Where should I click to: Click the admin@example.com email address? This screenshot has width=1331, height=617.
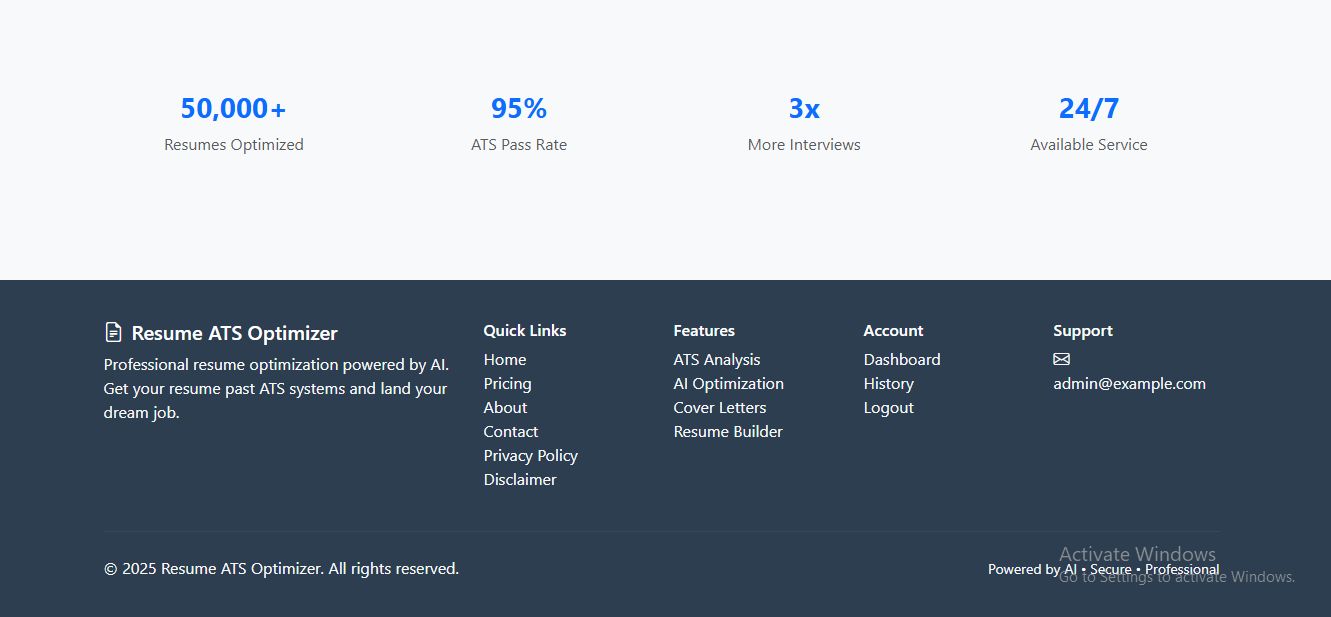[x=1129, y=383]
